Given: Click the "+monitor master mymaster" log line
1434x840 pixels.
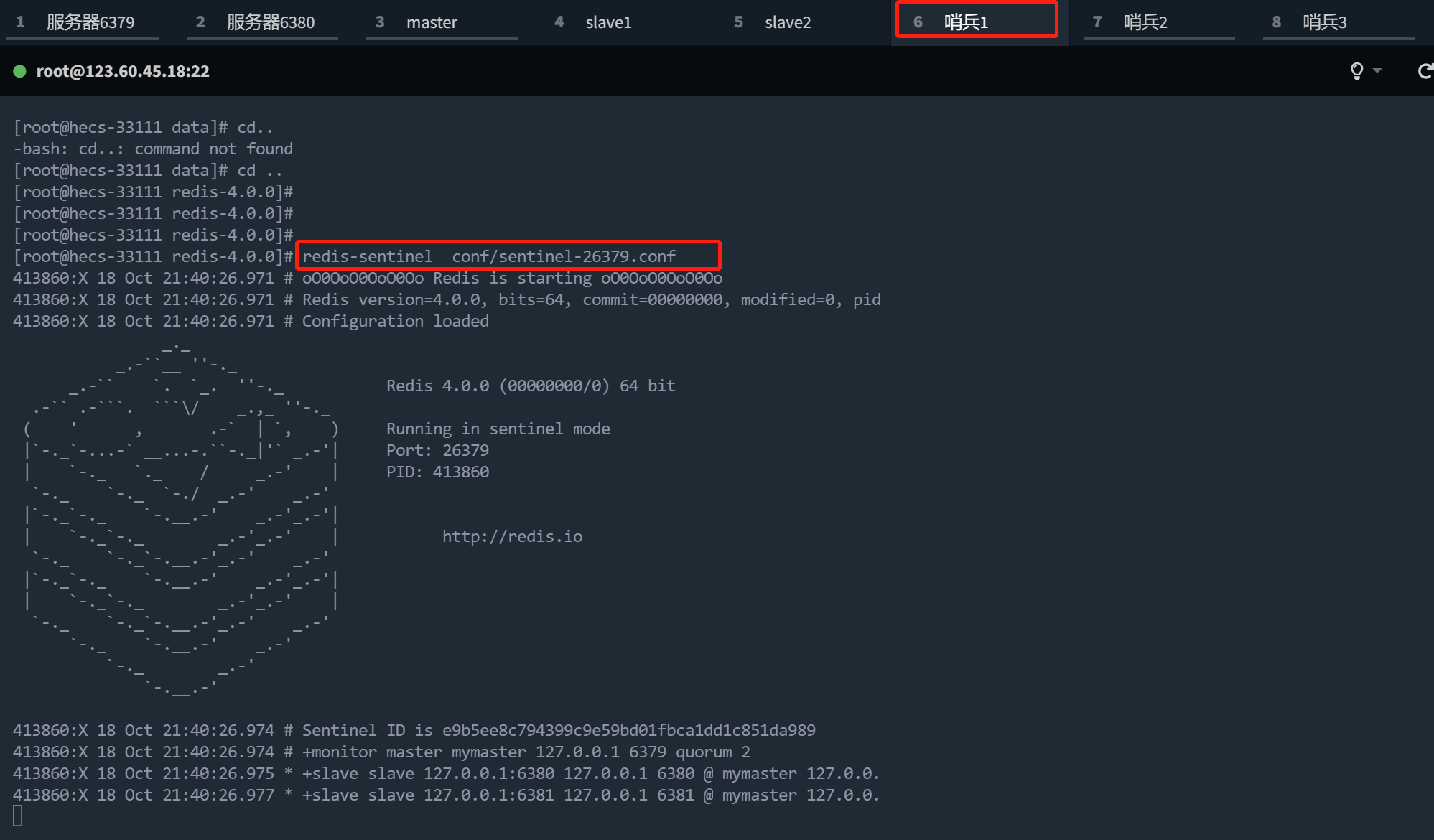Looking at the screenshot, I should (x=526, y=752).
